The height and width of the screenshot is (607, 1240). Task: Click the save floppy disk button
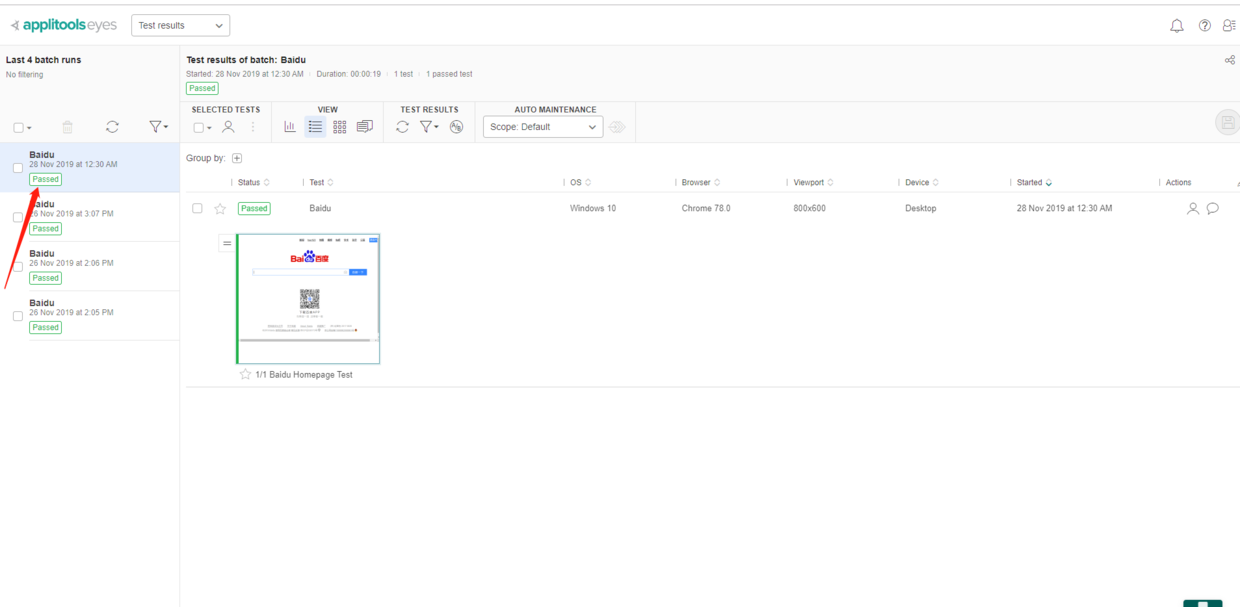click(x=1227, y=122)
